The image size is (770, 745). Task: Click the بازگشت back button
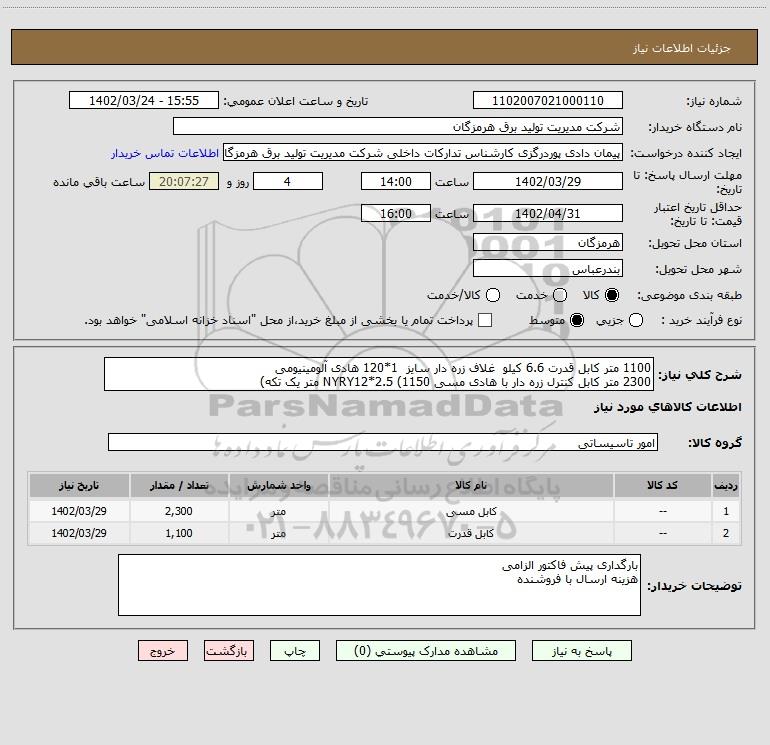coord(229,651)
